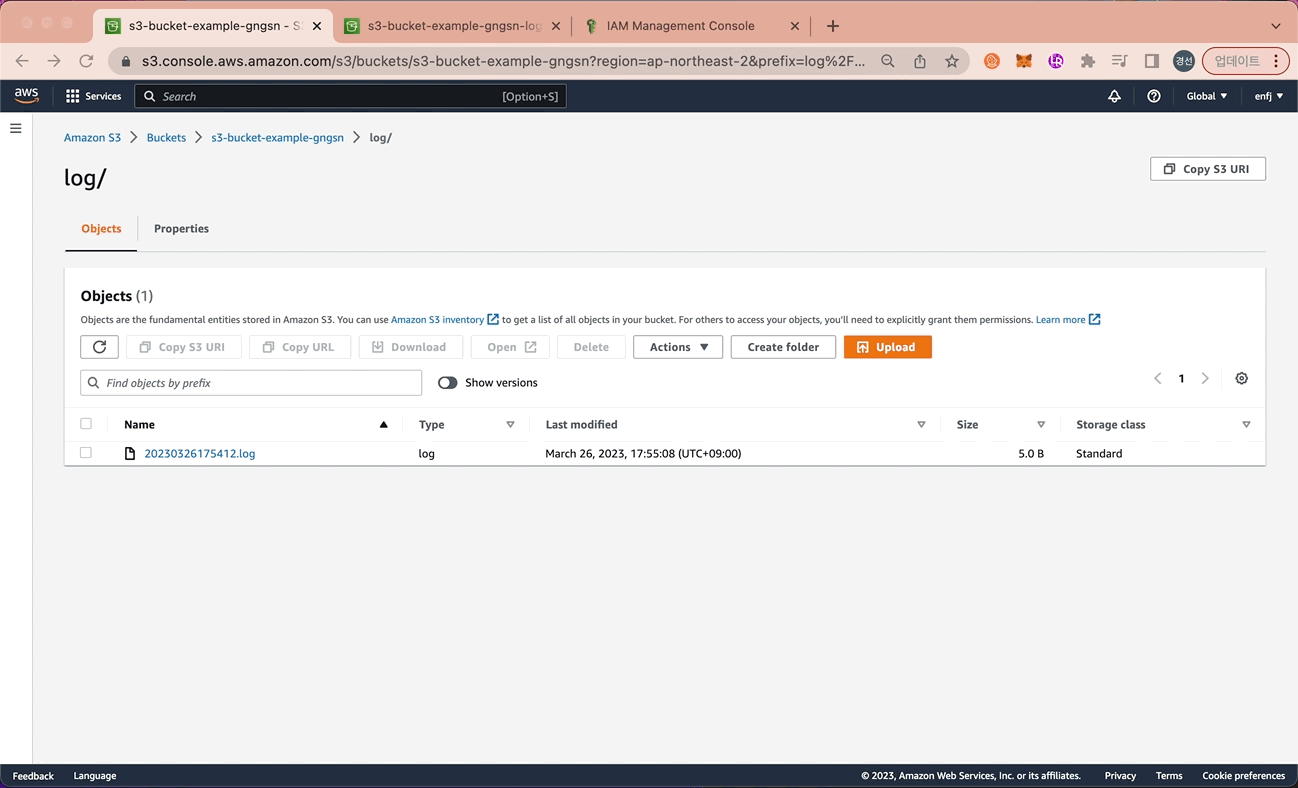The image size is (1298, 788).
Task: Sort by Size column arrow
Action: 1041,425
